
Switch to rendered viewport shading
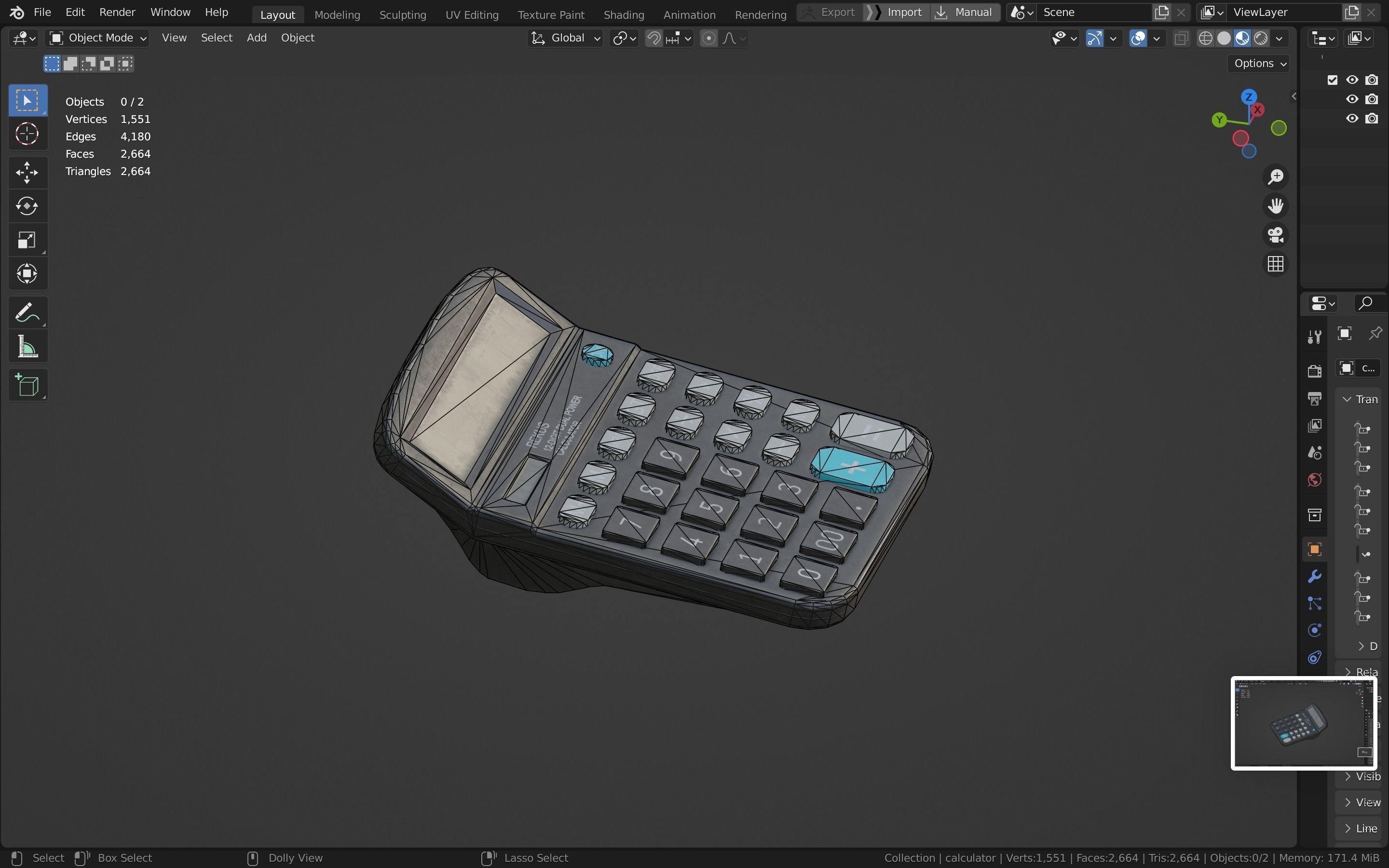tap(1261, 39)
